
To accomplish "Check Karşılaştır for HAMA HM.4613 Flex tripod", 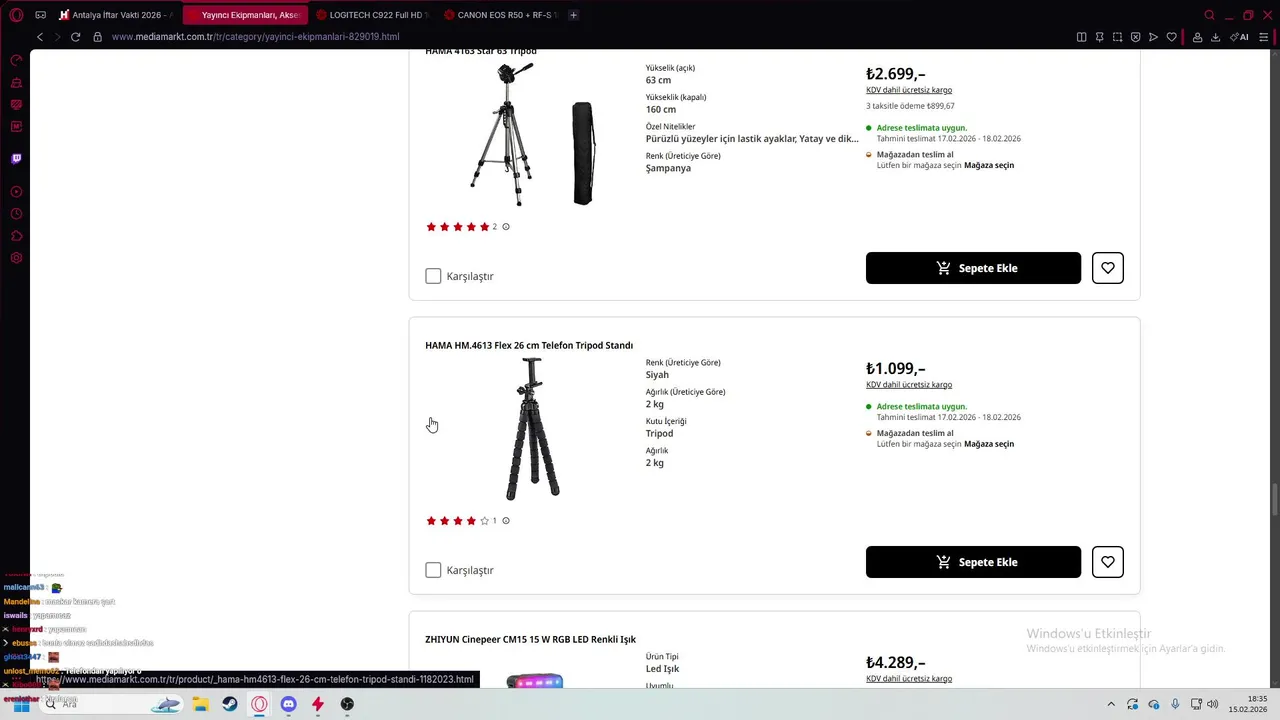I will 433,570.
